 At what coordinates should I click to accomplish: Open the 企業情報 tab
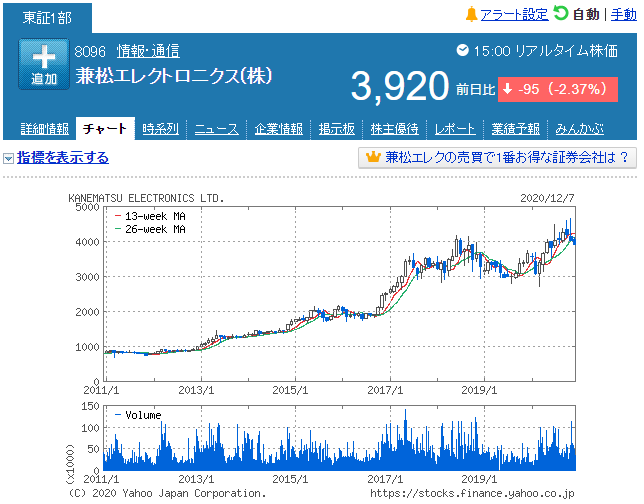tap(278, 129)
